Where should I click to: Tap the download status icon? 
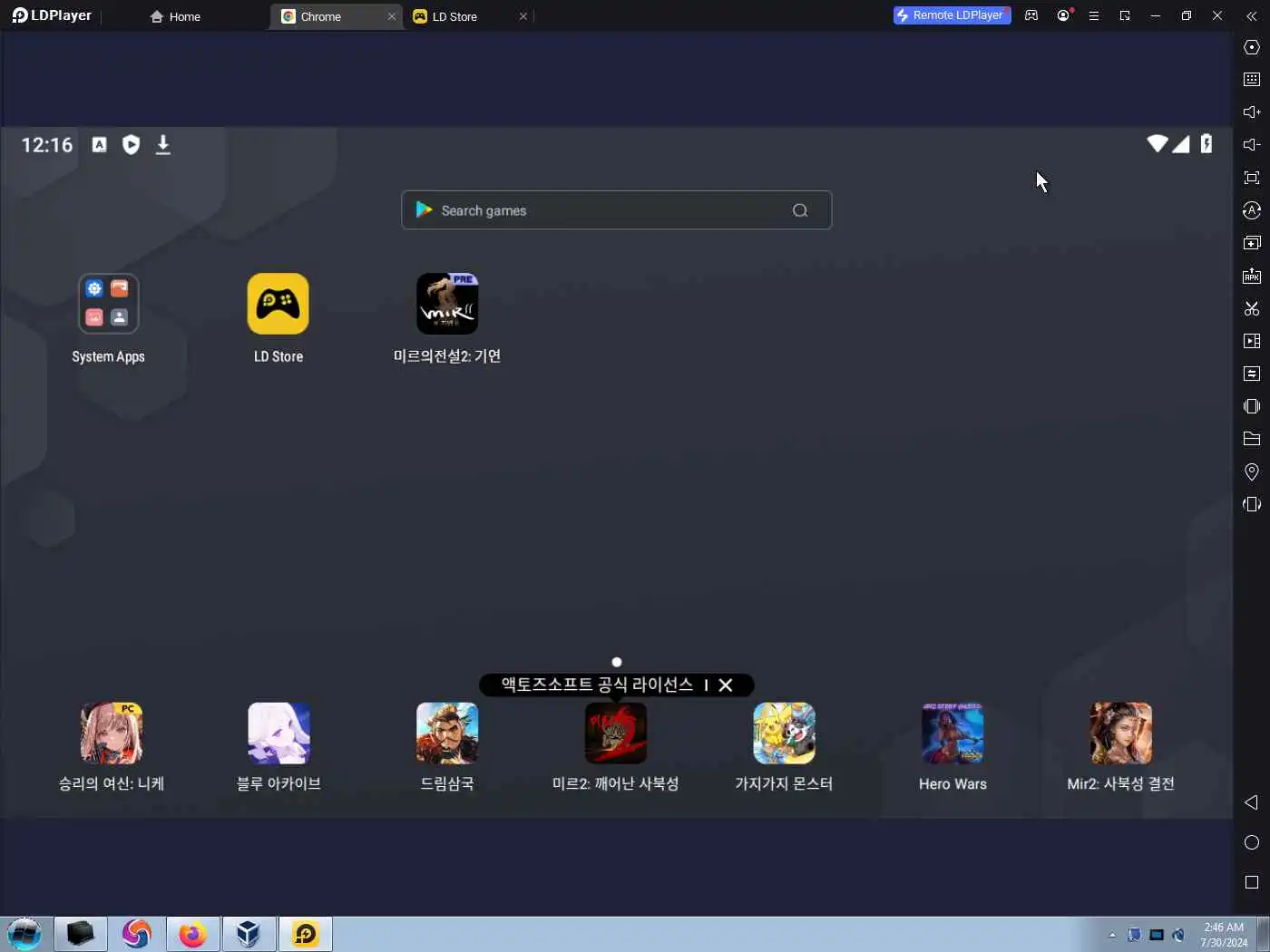(x=163, y=145)
